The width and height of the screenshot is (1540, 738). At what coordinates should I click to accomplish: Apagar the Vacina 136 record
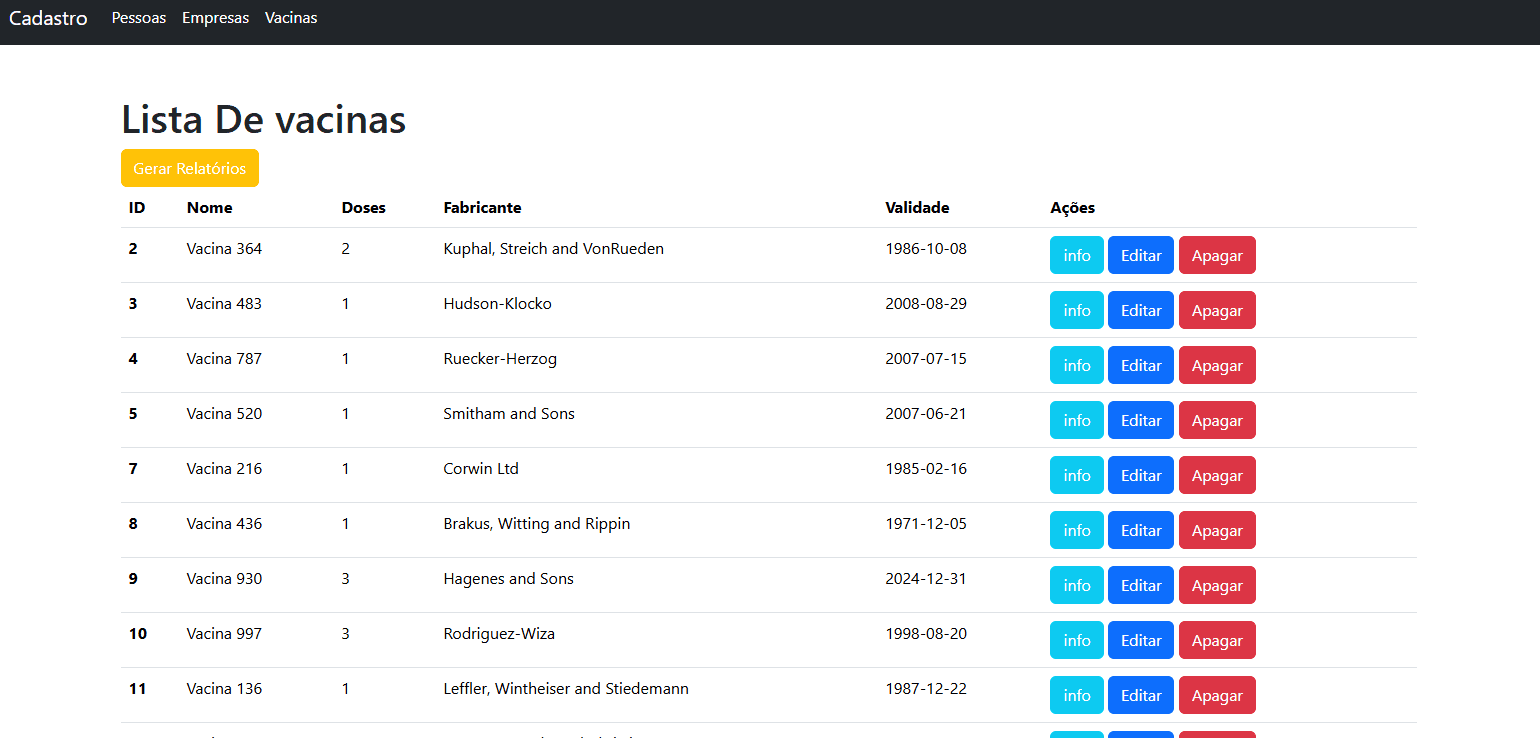tap(1217, 695)
